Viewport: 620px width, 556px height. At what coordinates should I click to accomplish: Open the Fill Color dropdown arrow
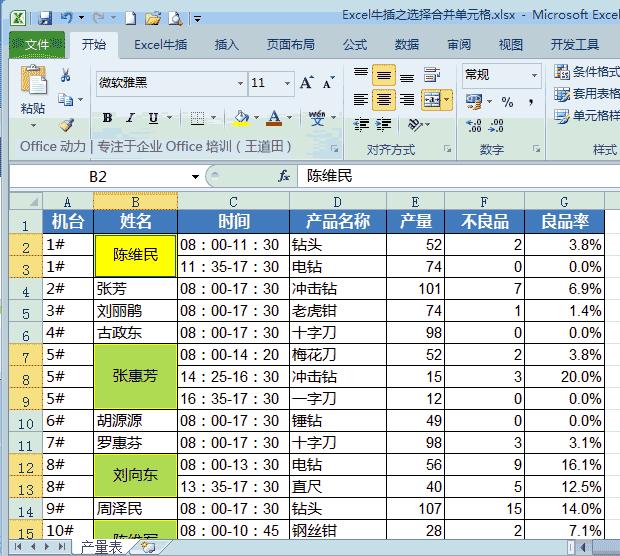pyautogui.click(x=256, y=118)
